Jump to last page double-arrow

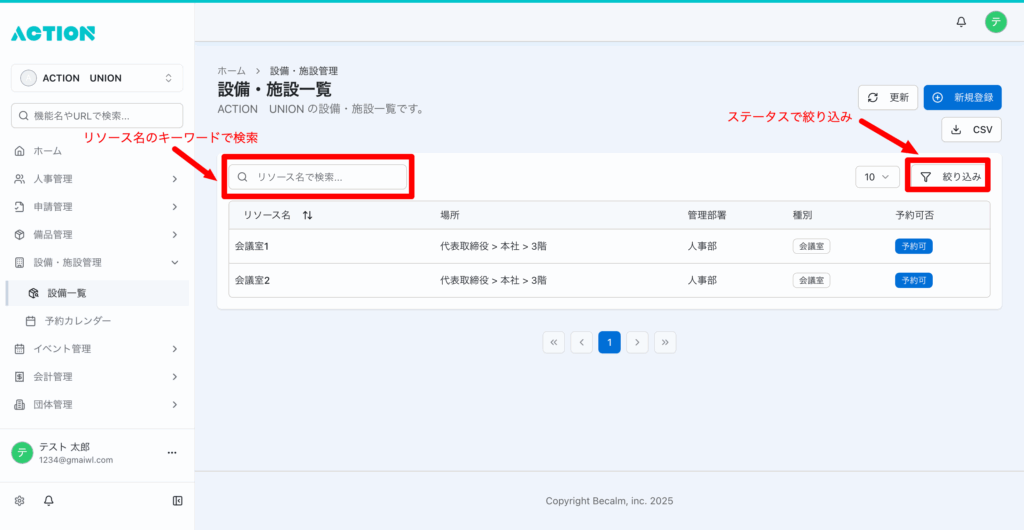[x=665, y=342]
